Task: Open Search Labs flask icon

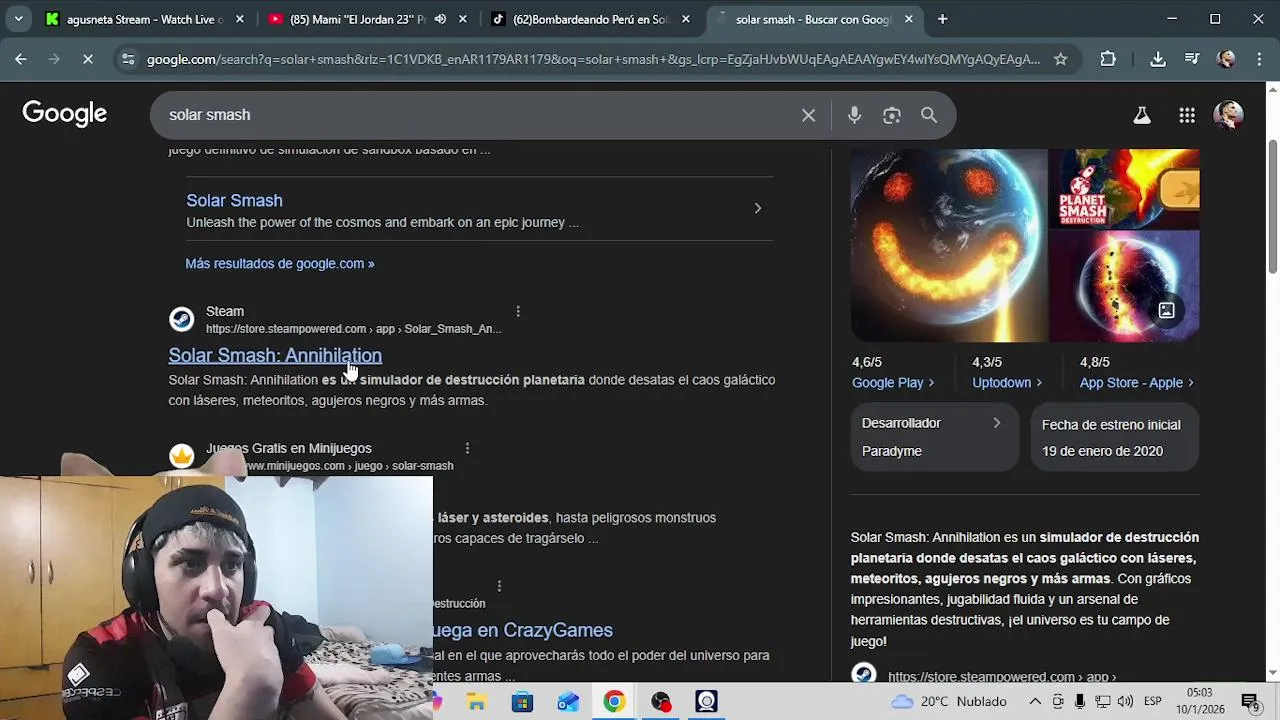Action: tap(1141, 115)
